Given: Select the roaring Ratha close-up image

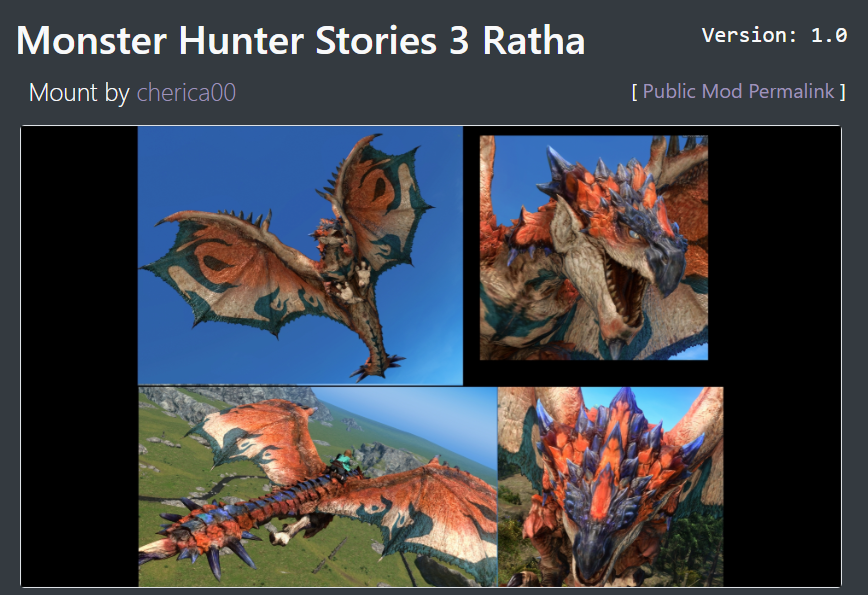Looking at the screenshot, I should (593, 247).
